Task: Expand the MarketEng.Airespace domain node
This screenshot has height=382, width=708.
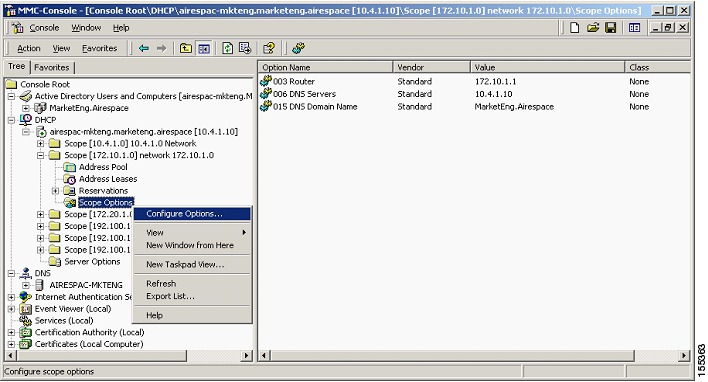Action: tap(26, 108)
